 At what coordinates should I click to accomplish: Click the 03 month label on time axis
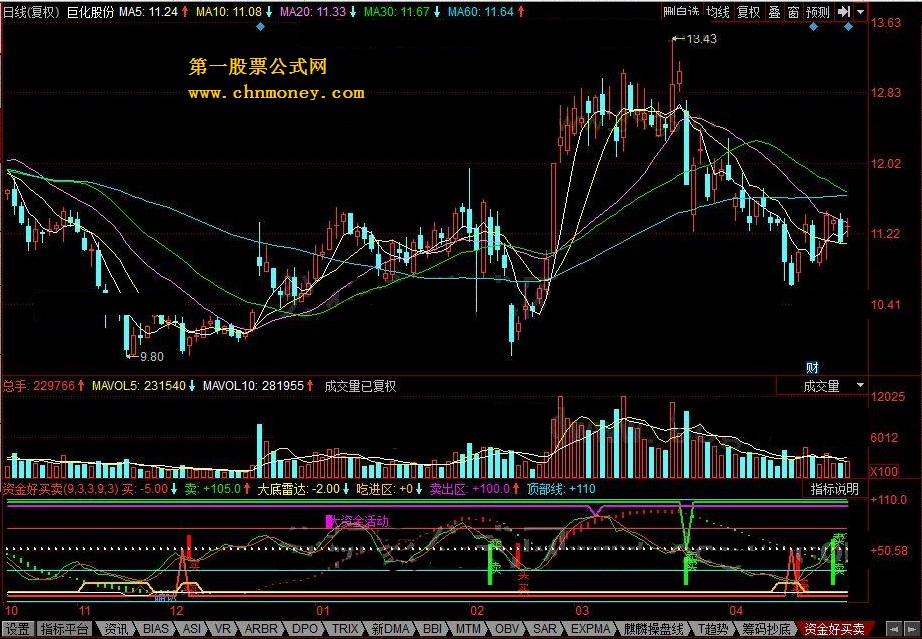[x=582, y=610]
